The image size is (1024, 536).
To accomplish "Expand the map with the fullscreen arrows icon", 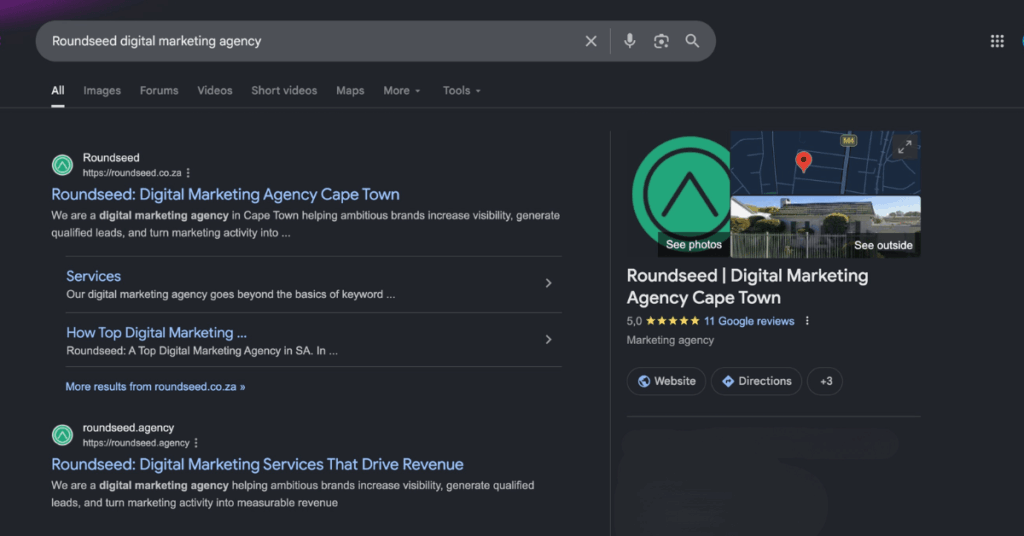I will [904, 147].
